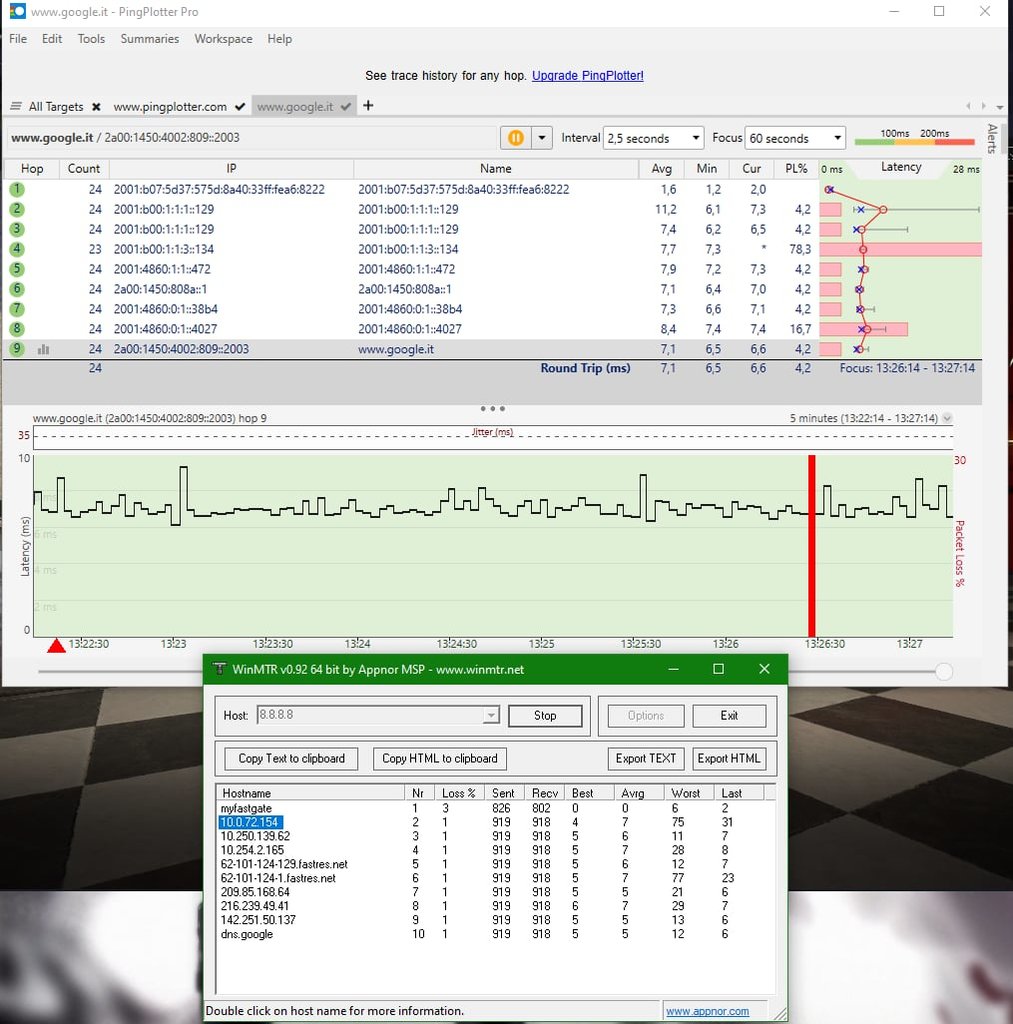Sort by the Hop column header
The height and width of the screenshot is (1024, 1013).
tap(32, 168)
